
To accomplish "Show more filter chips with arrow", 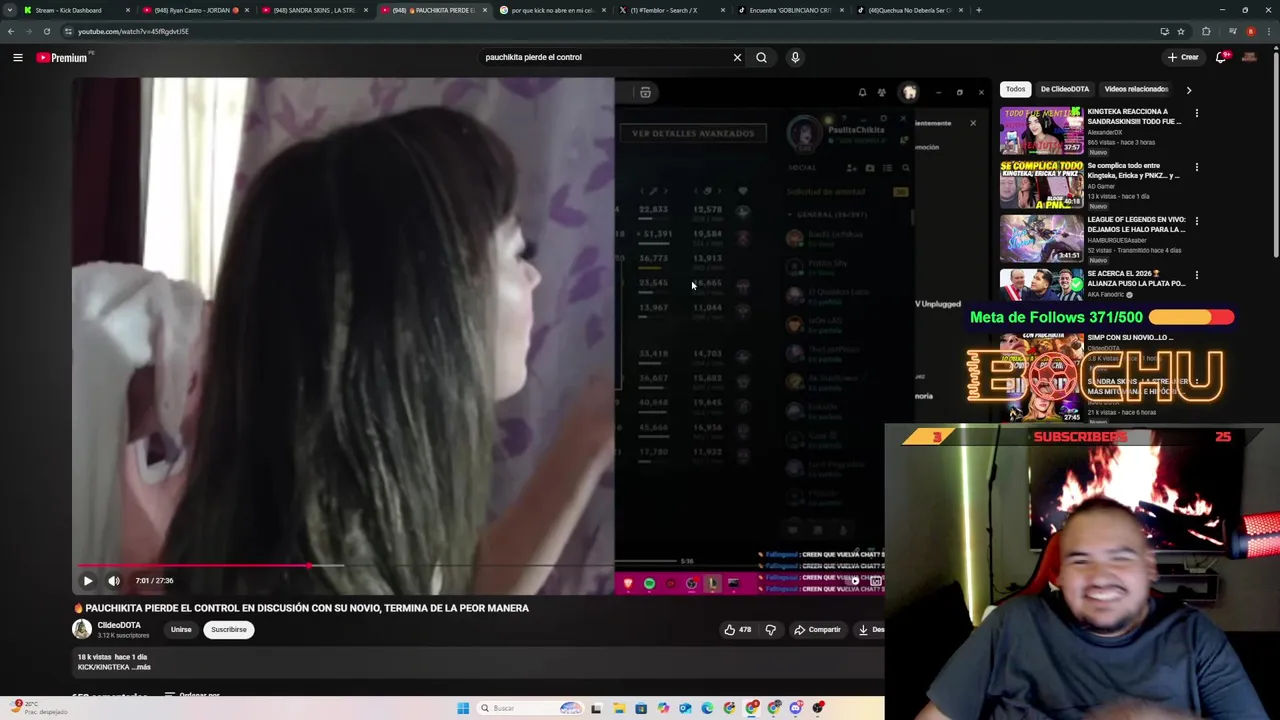I will (x=1188, y=90).
